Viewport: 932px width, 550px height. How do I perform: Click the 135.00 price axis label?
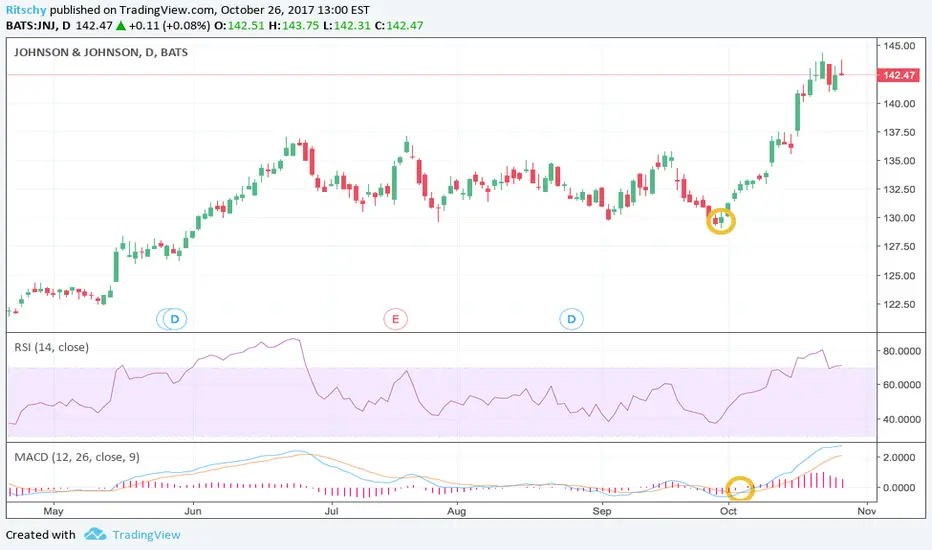899,161
